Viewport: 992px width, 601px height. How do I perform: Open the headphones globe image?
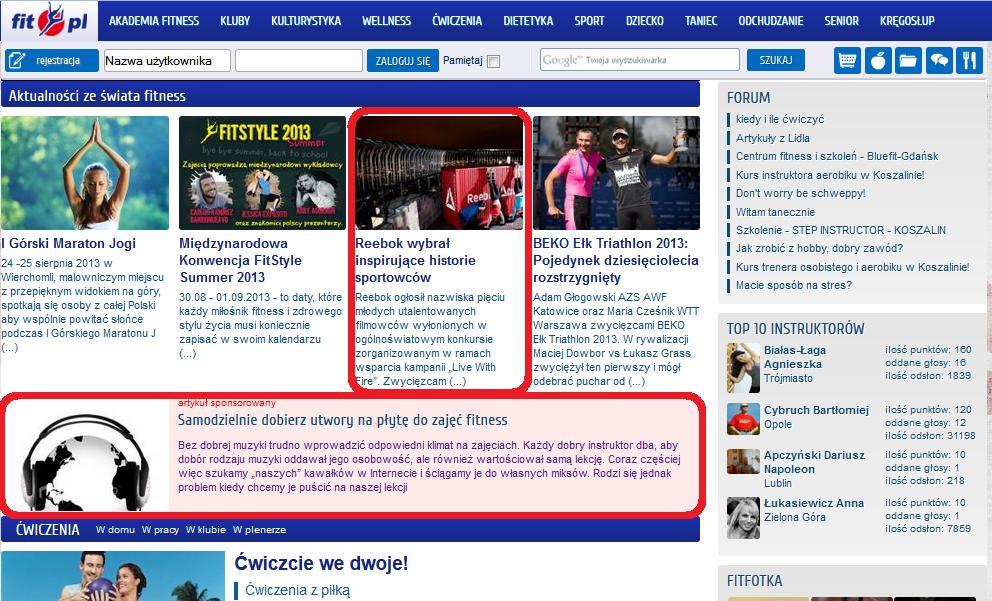point(87,458)
